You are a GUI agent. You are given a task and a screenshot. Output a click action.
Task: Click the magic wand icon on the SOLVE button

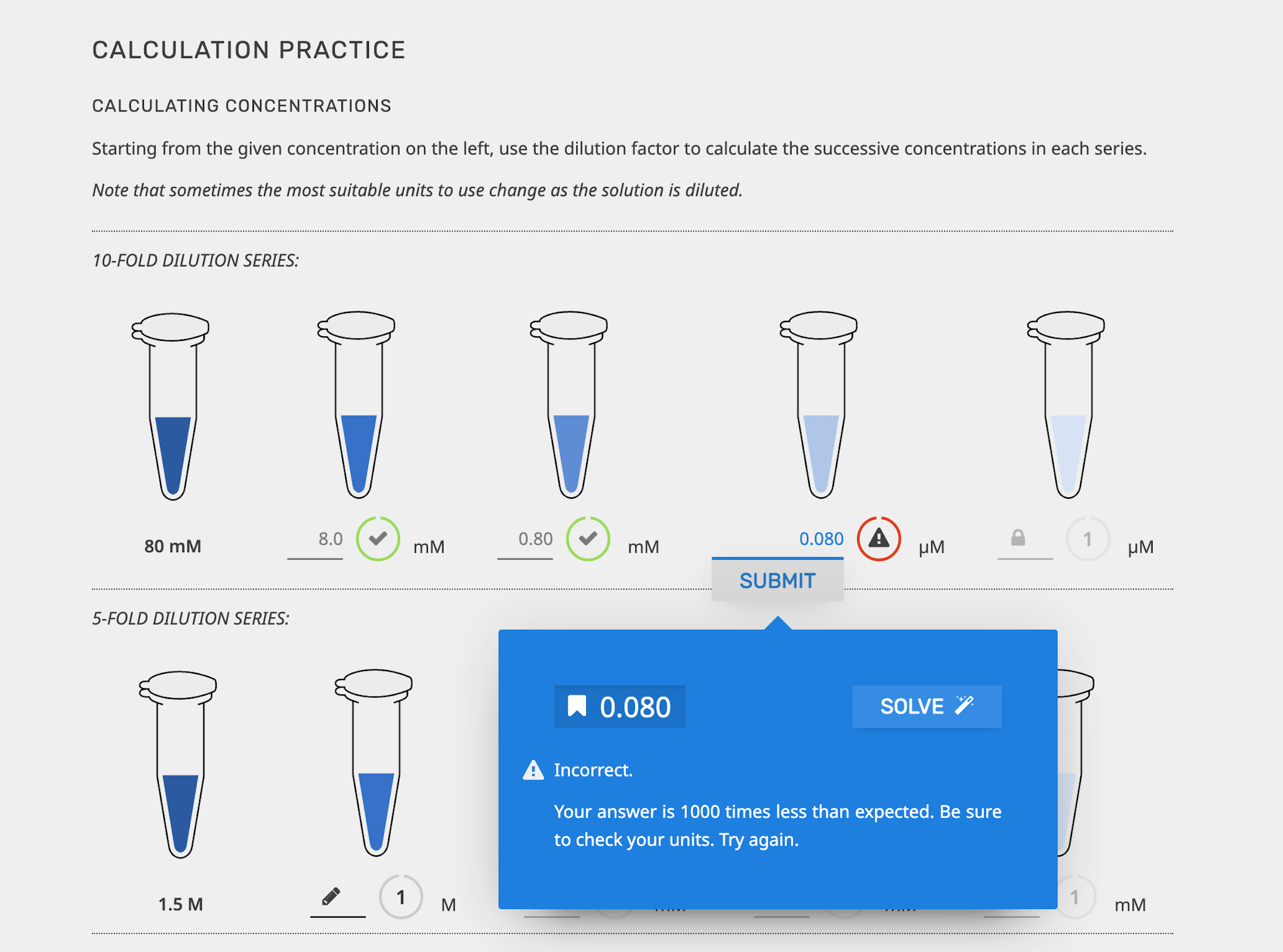[x=965, y=704]
